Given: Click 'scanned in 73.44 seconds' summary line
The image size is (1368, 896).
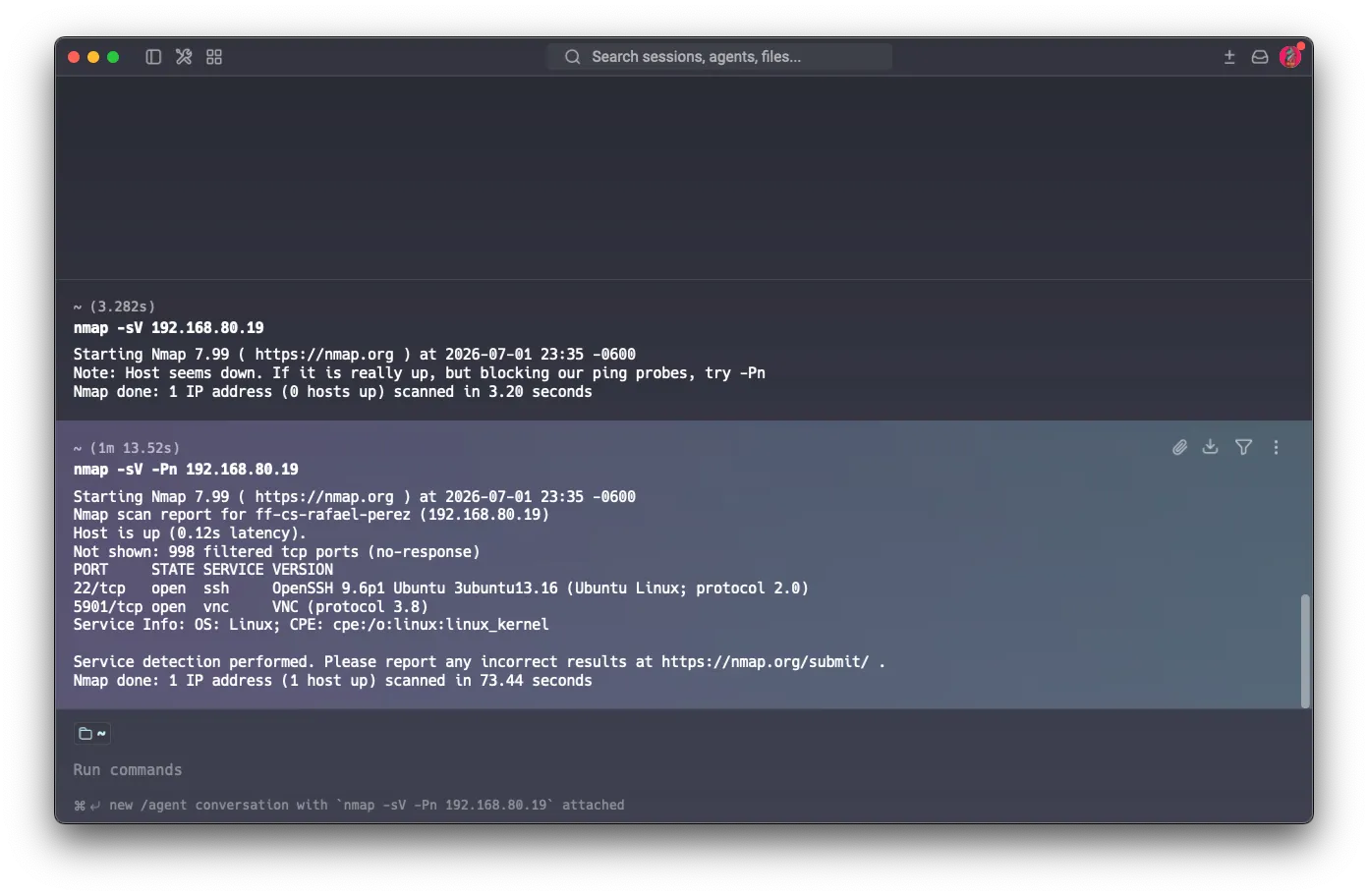Looking at the screenshot, I should (333, 681).
